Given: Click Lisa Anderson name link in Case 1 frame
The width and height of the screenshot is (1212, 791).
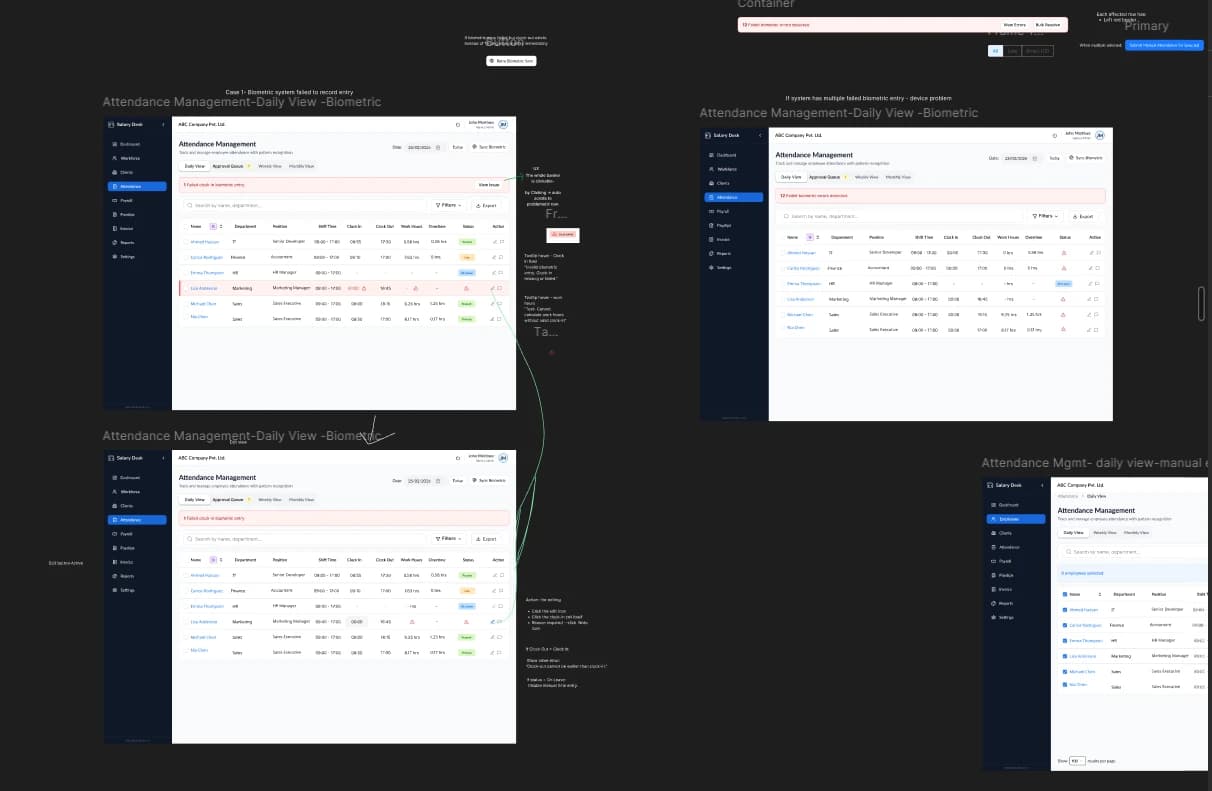Looking at the screenshot, I should click(x=204, y=288).
